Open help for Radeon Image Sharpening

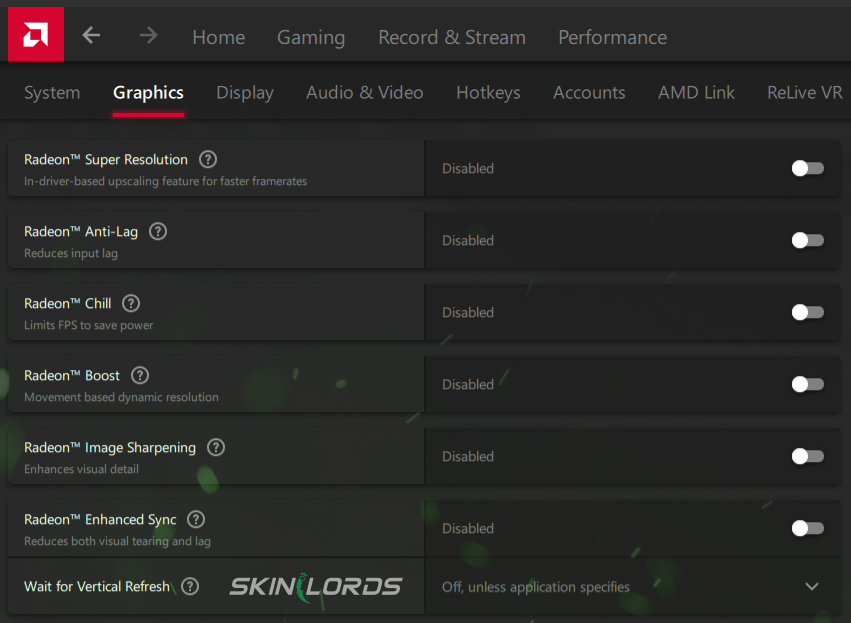[216, 448]
